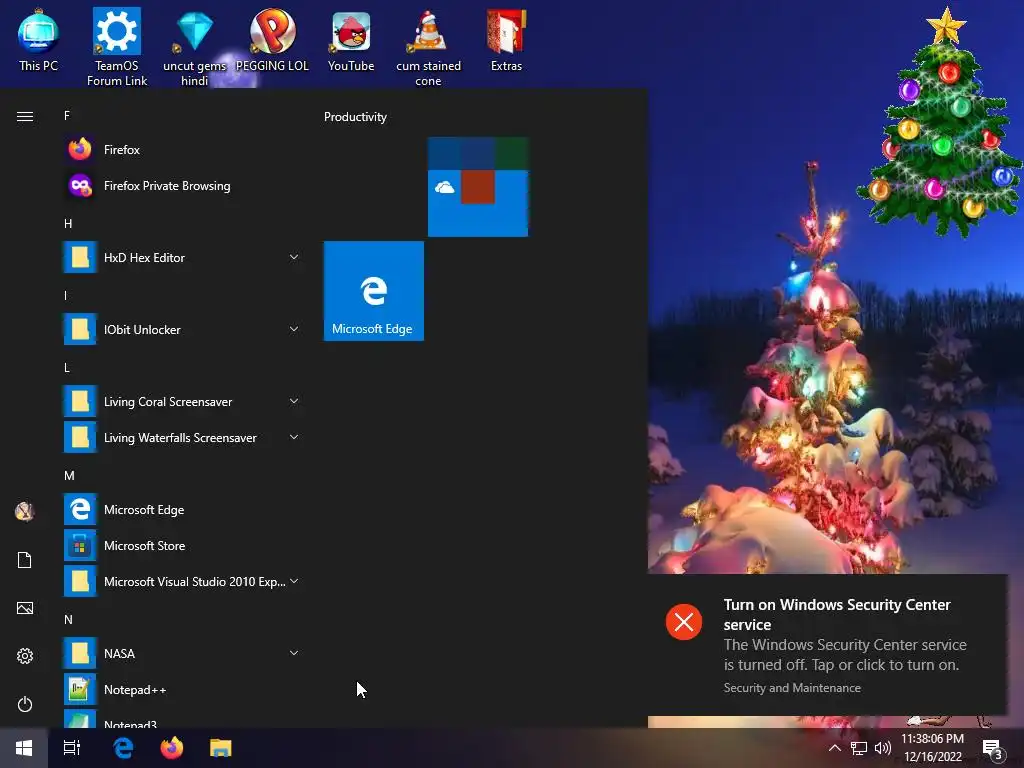The height and width of the screenshot is (768, 1024).
Task: Open Documents from Start sidebar
Action: pos(25,560)
